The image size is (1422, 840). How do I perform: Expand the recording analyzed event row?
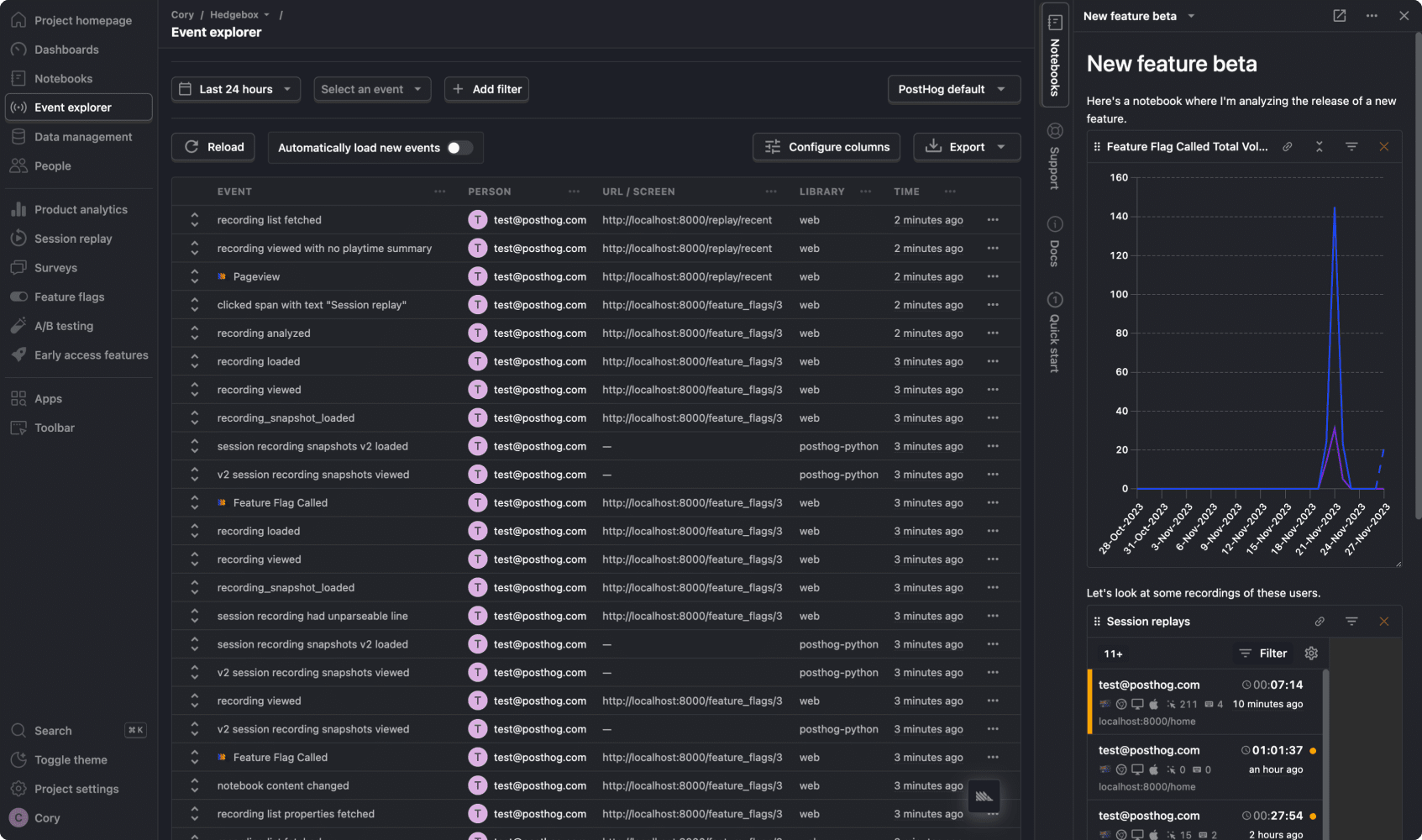[195, 333]
